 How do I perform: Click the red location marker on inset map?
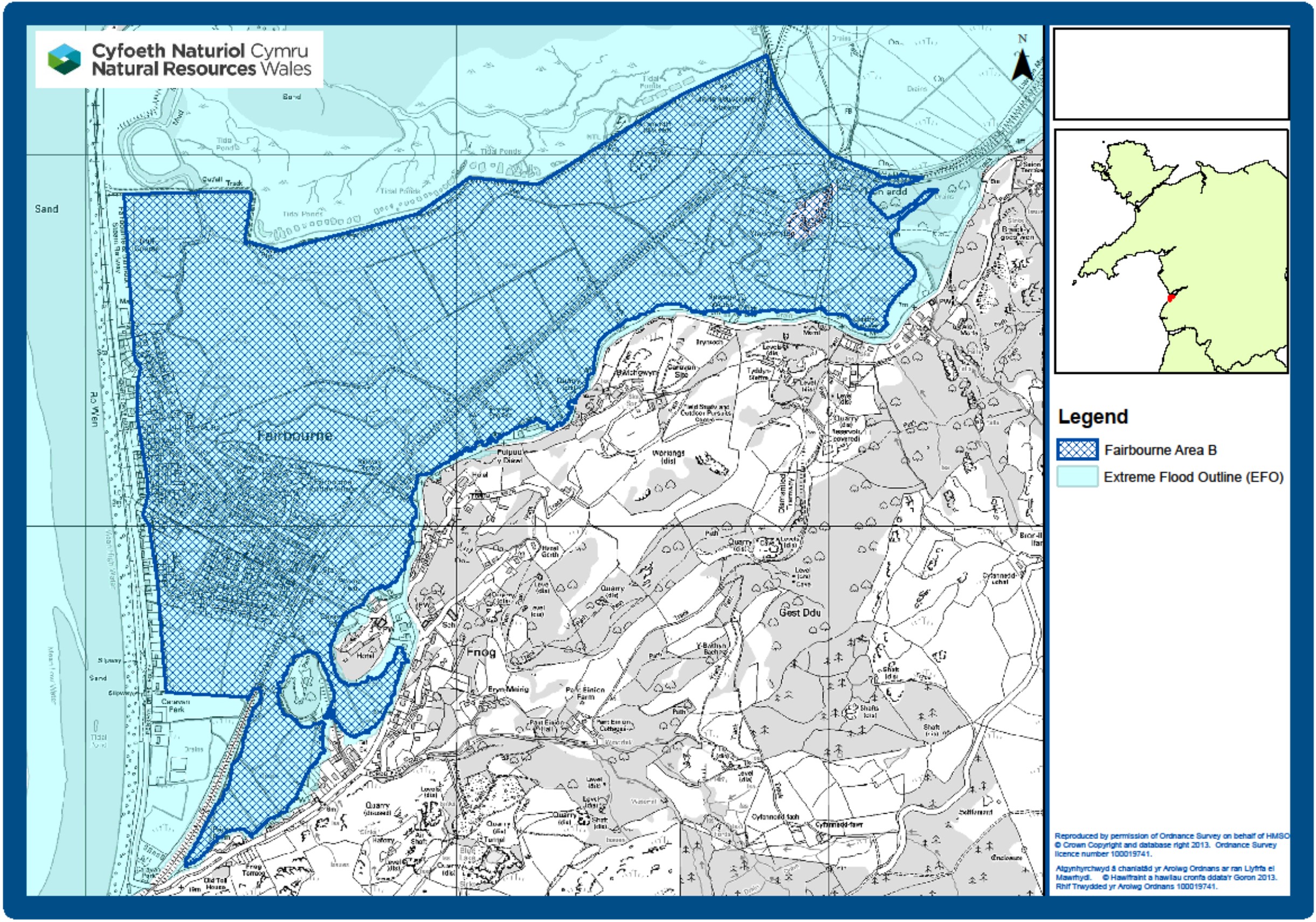1171,298
